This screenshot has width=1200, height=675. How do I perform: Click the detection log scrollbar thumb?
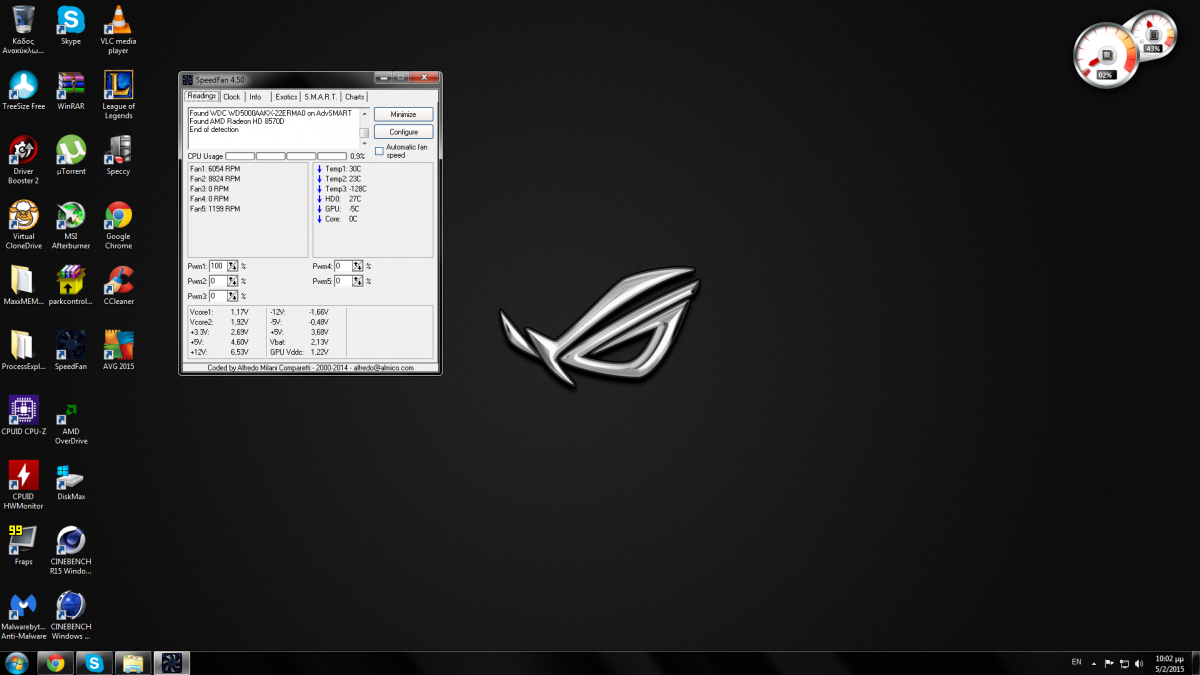point(364,132)
